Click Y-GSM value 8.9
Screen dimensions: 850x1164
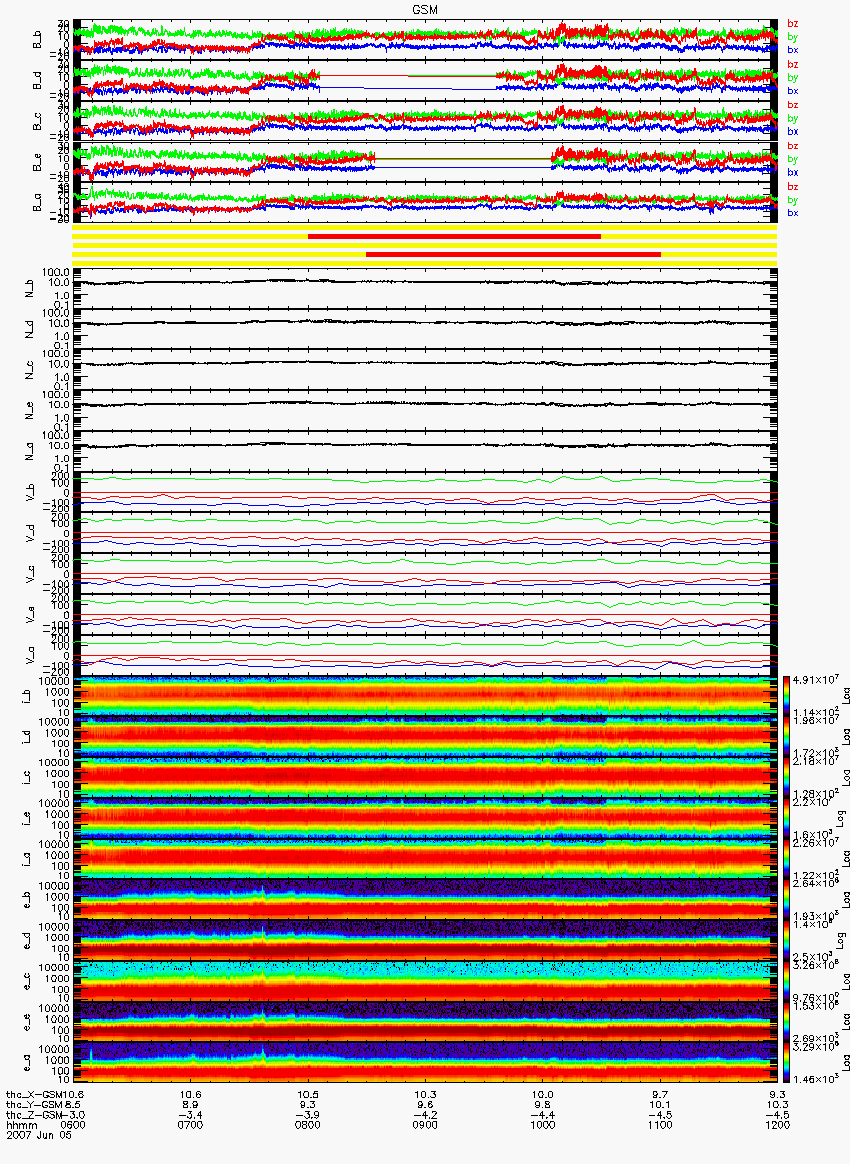pyautogui.click(x=190, y=1104)
